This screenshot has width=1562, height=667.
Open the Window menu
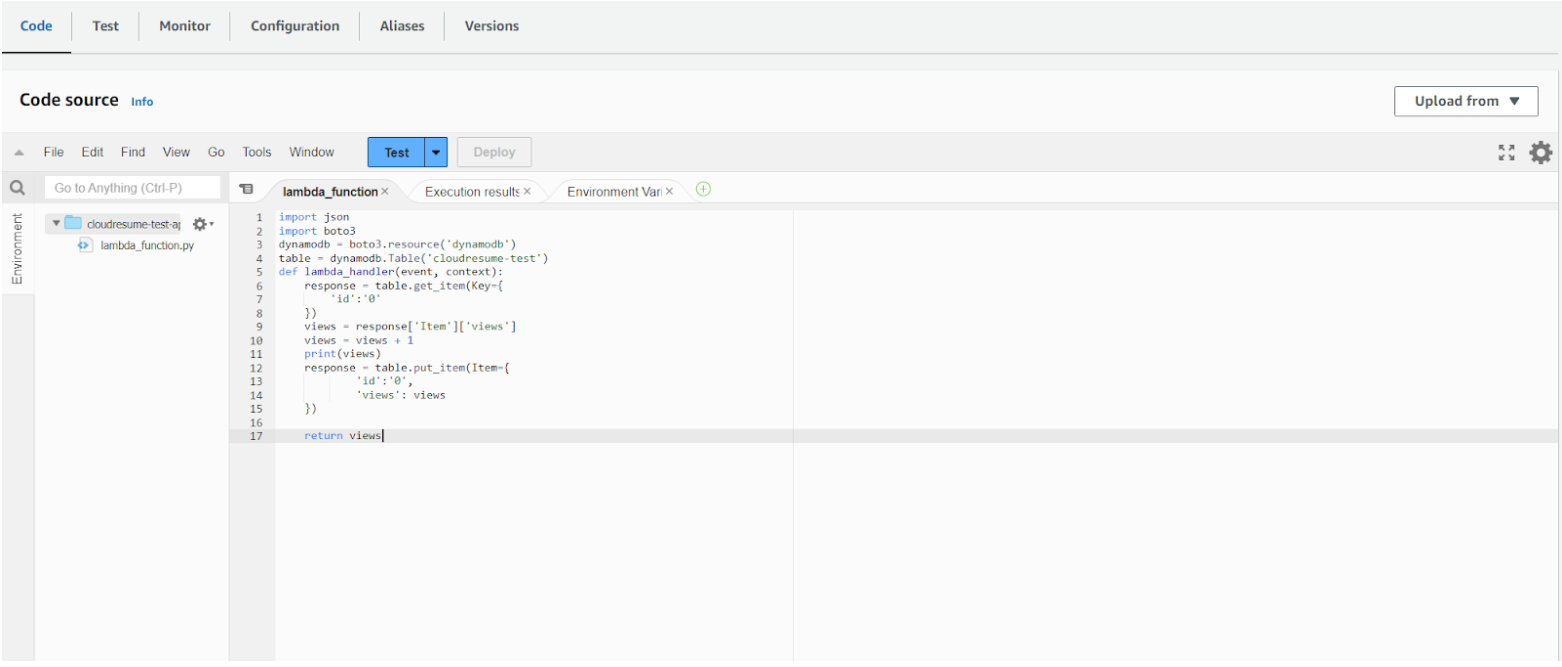pyautogui.click(x=312, y=152)
